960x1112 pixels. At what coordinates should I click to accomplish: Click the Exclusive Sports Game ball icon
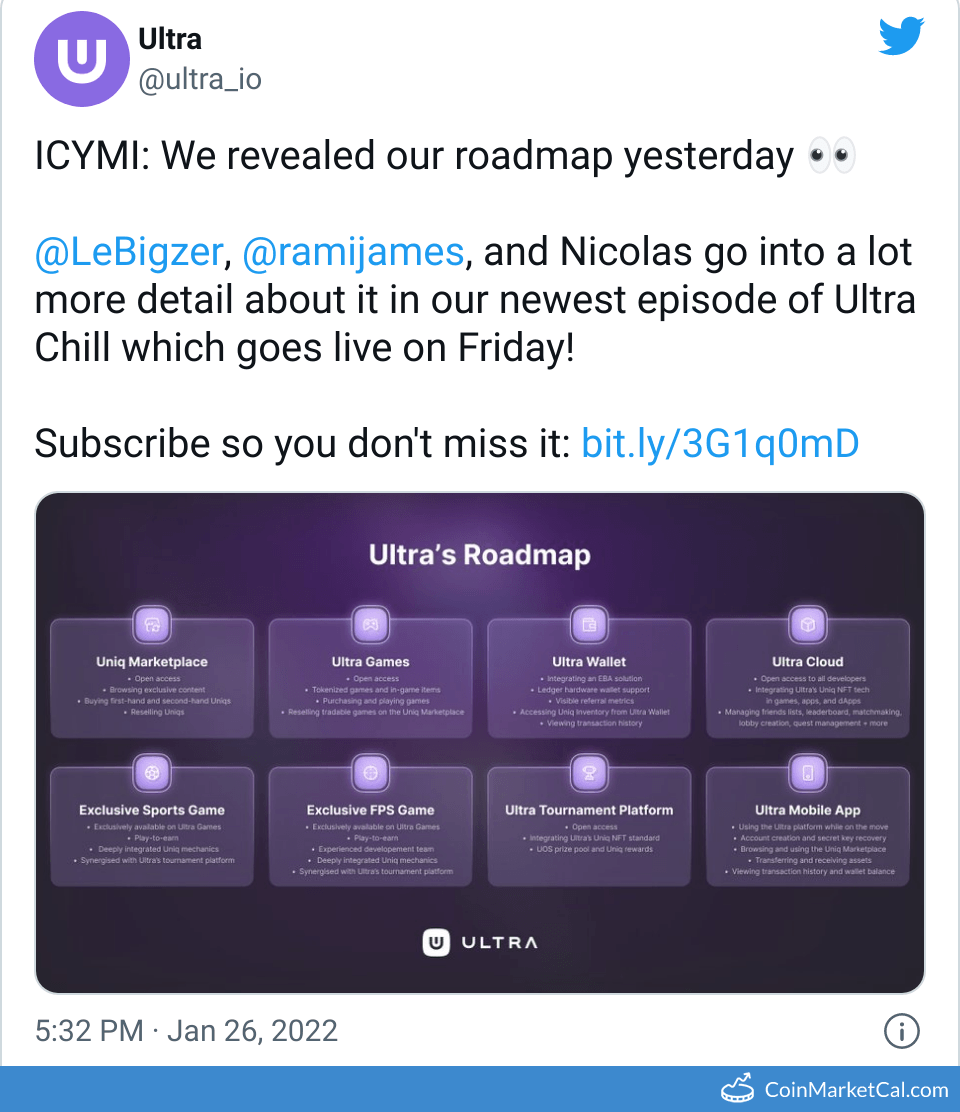pyautogui.click(x=152, y=772)
